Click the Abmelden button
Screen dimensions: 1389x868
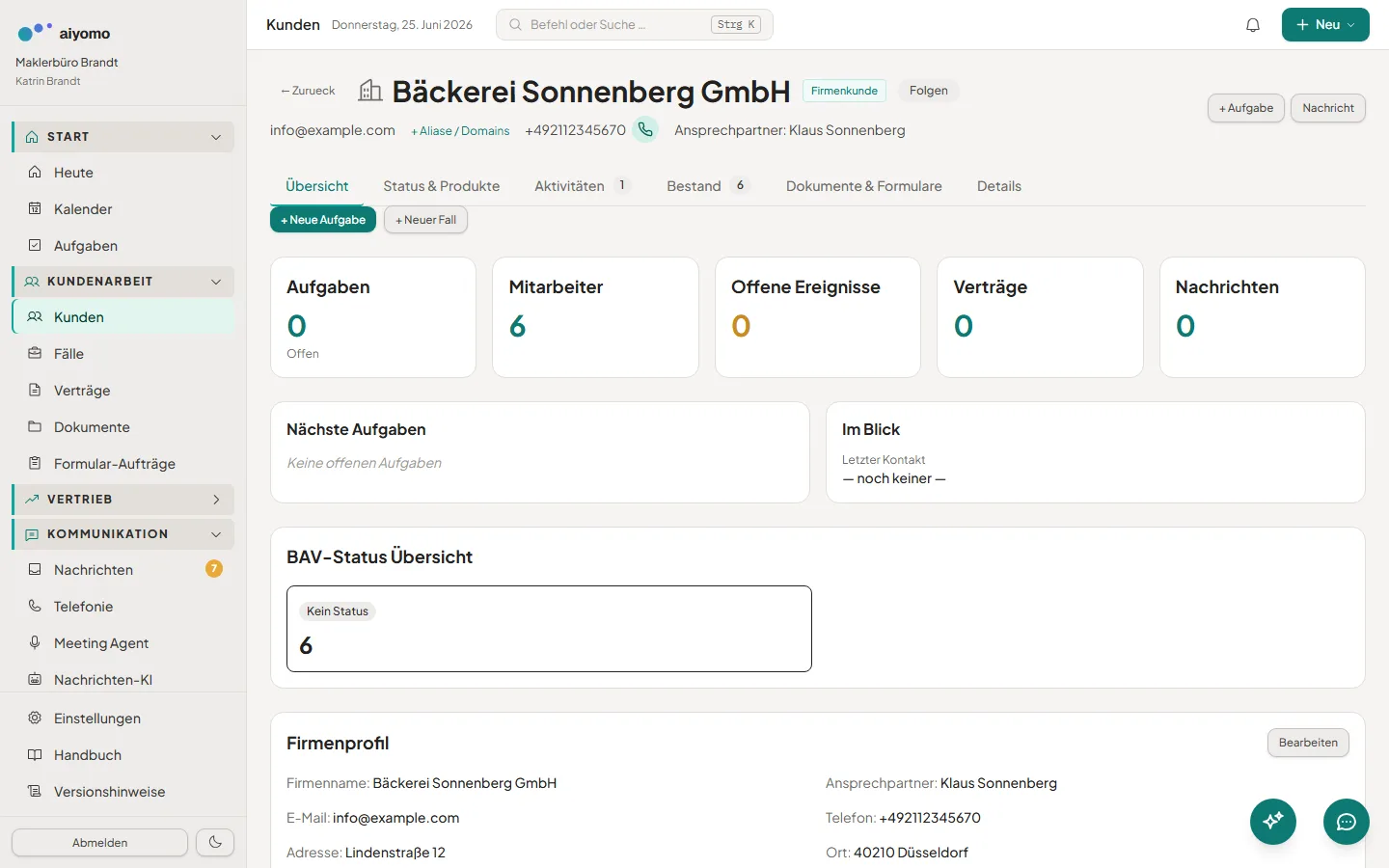[99, 842]
